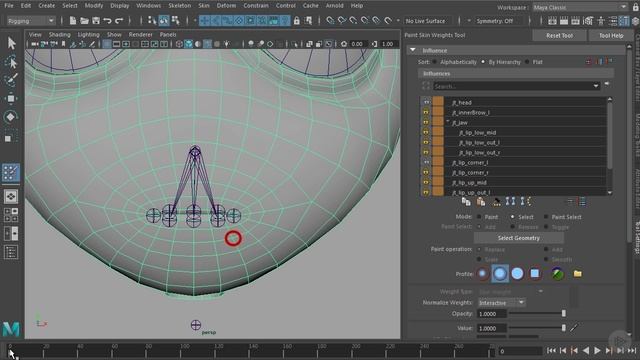The image size is (640, 360).
Task: Open the Skin menu
Action: pos(204,6)
